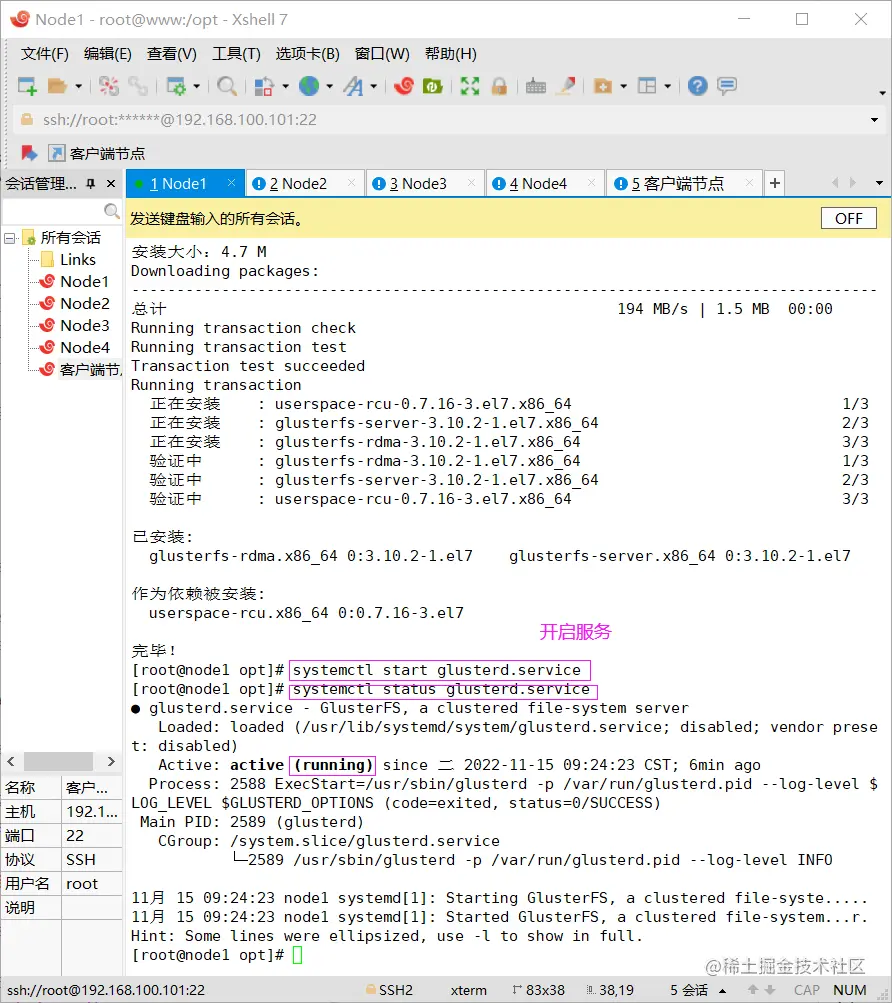The height and width of the screenshot is (1003, 892).
Task: Click search icon in session manager
Action: click(x=111, y=210)
